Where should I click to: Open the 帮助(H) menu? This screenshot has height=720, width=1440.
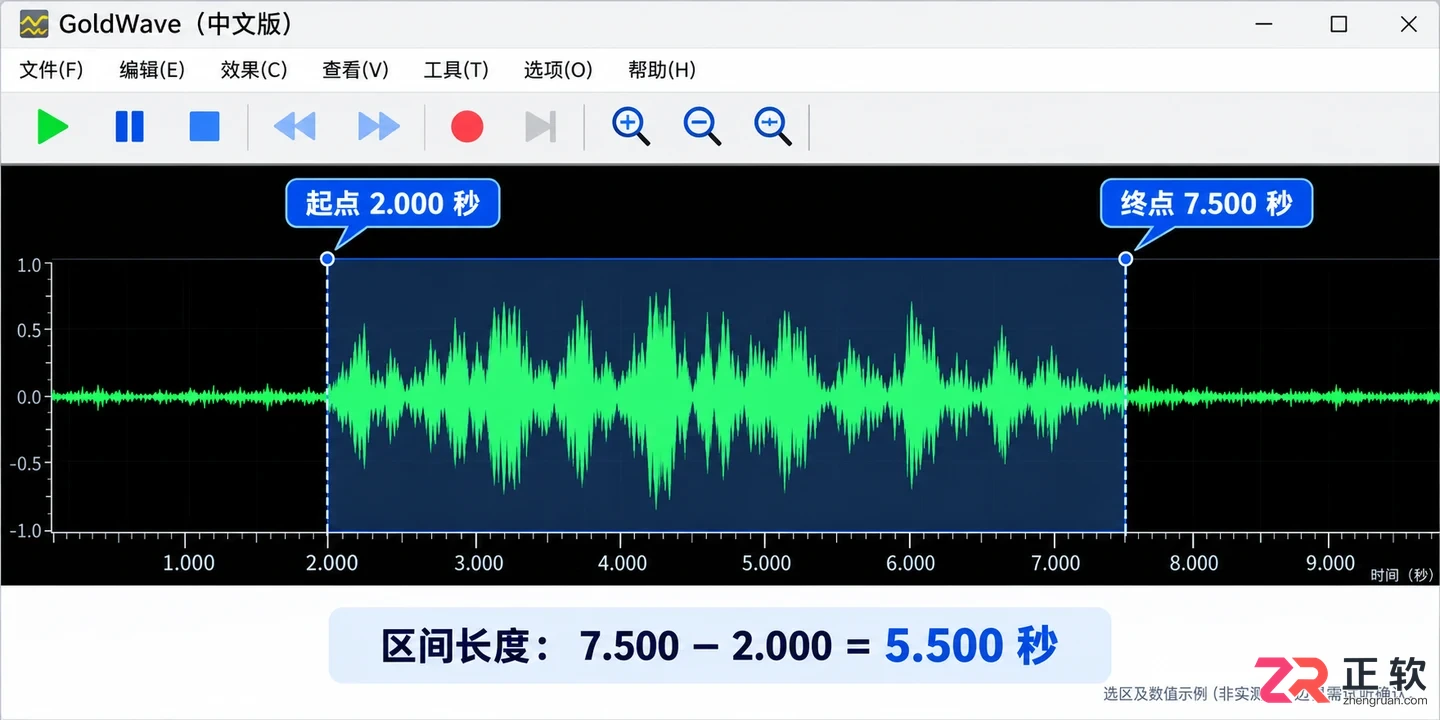pos(662,70)
